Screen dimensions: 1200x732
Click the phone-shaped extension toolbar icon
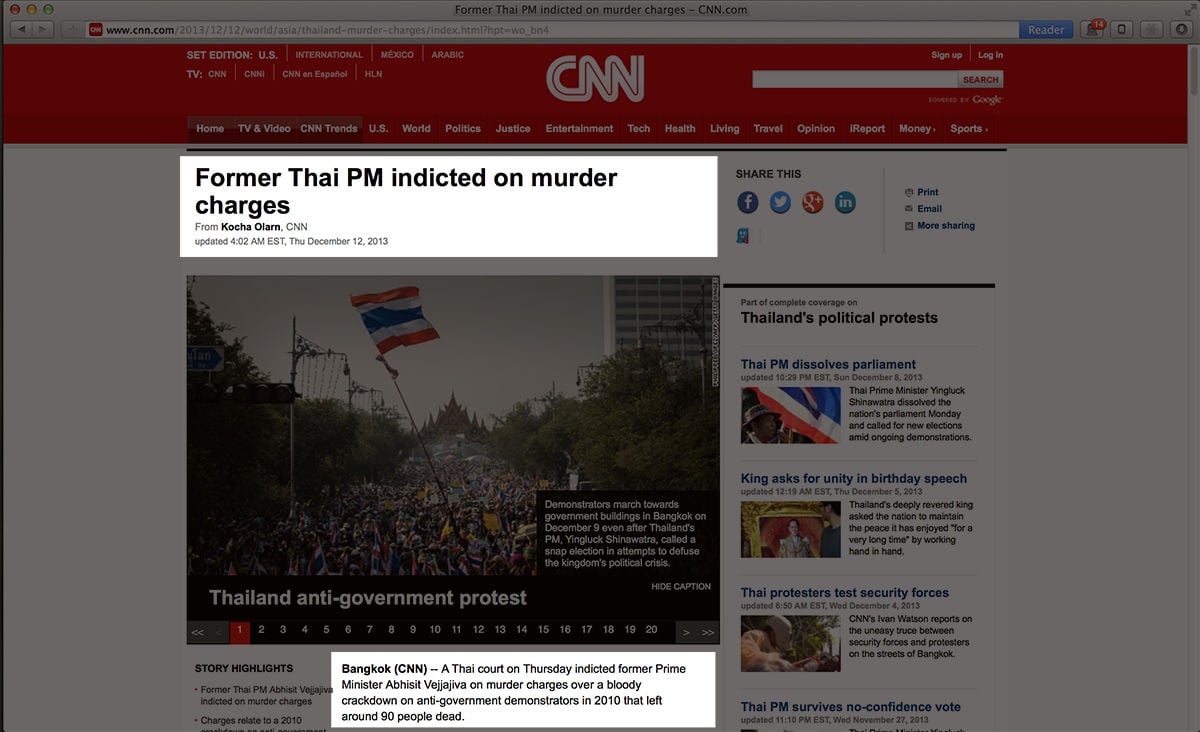(1122, 30)
